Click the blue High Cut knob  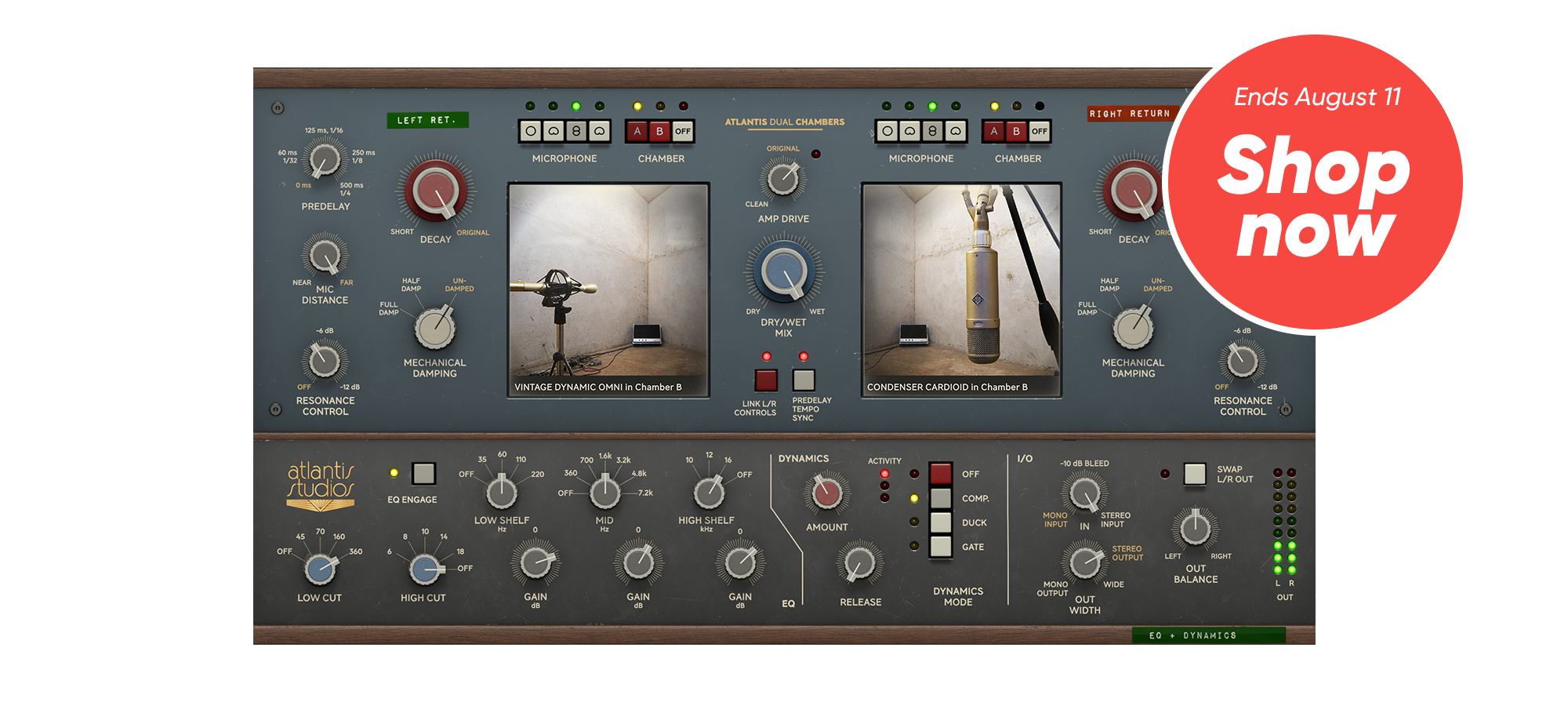point(424,569)
